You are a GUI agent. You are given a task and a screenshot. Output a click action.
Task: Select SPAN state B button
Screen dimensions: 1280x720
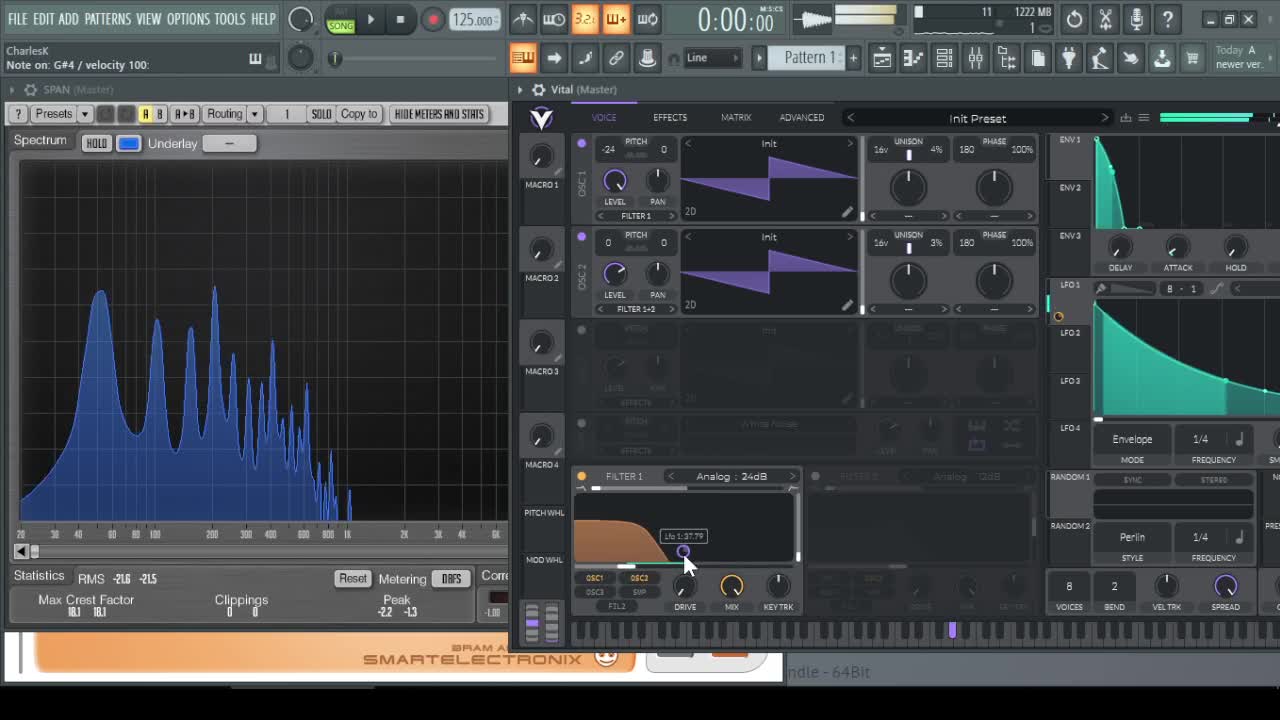tap(159, 114)
